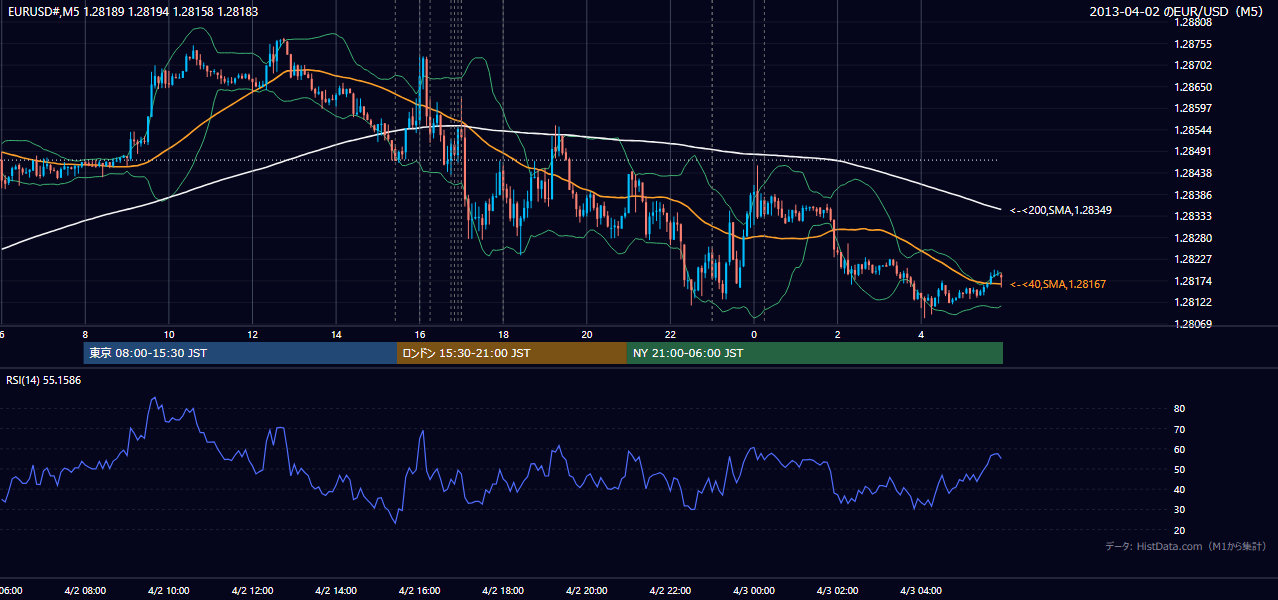Click hour marker 0 under the price chart

754,335
